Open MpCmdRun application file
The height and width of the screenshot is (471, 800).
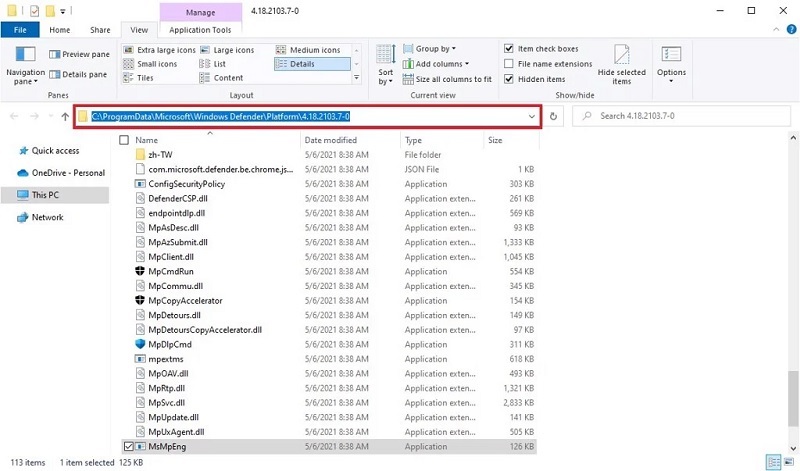pyautogui.click(x=171, y=271)
